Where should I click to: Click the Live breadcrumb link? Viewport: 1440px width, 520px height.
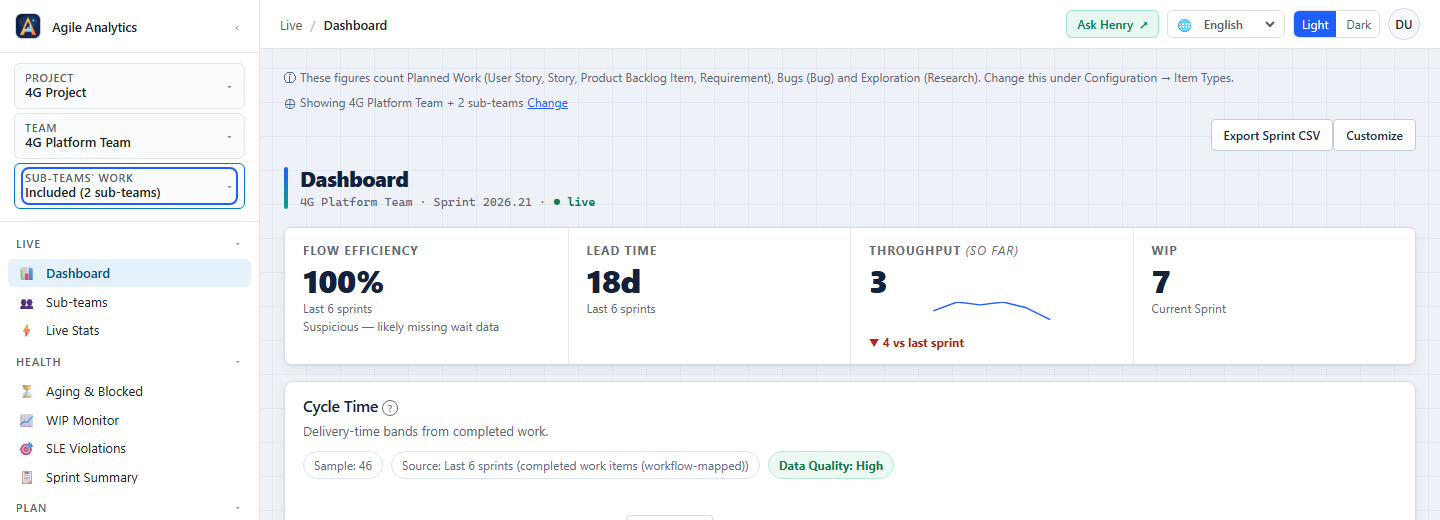click(x=291, y=25)
